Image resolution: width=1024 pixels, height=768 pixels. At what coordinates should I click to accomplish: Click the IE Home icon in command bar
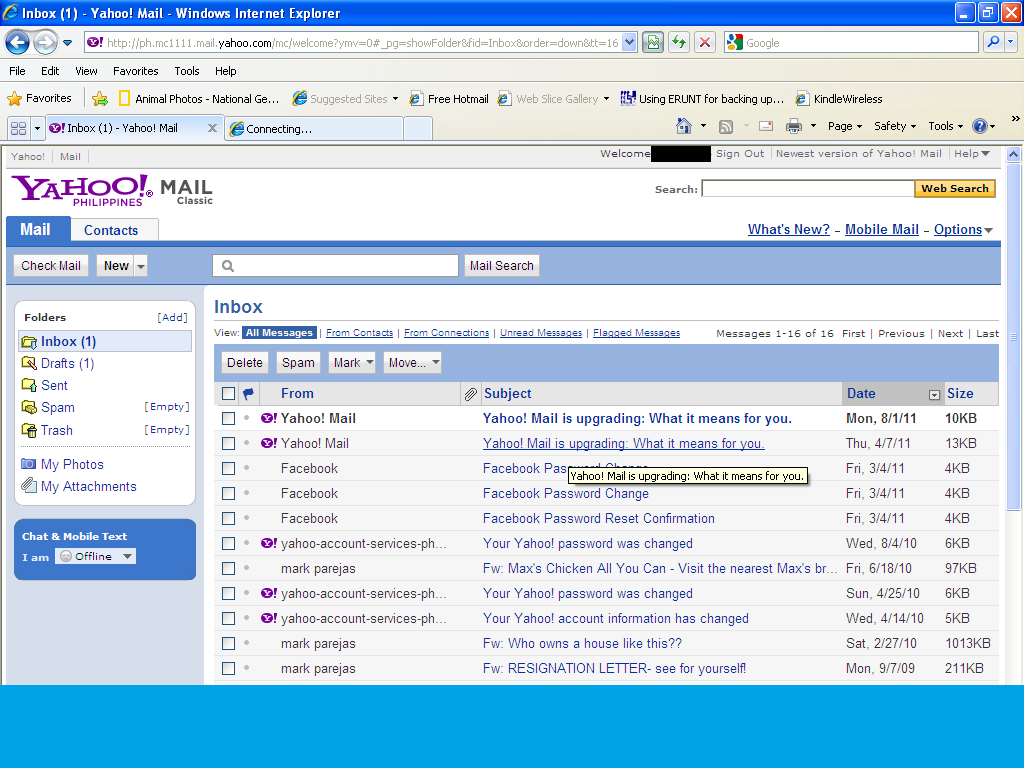tap(684, 126)
